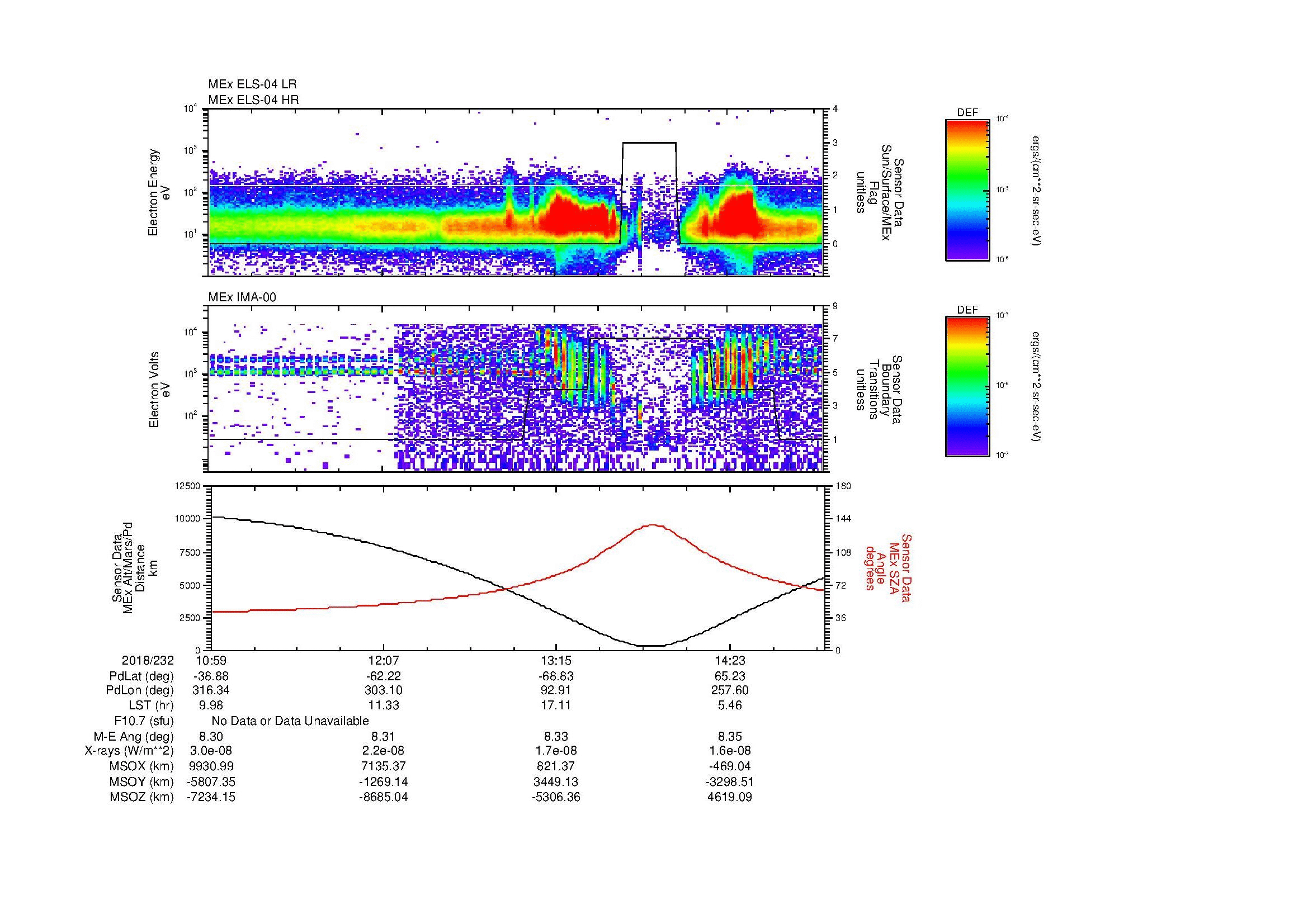Viewport: 1308px width, 924px height.
Task: Click the 'MEx IMA-00' panel title
Action: (242, 297)
